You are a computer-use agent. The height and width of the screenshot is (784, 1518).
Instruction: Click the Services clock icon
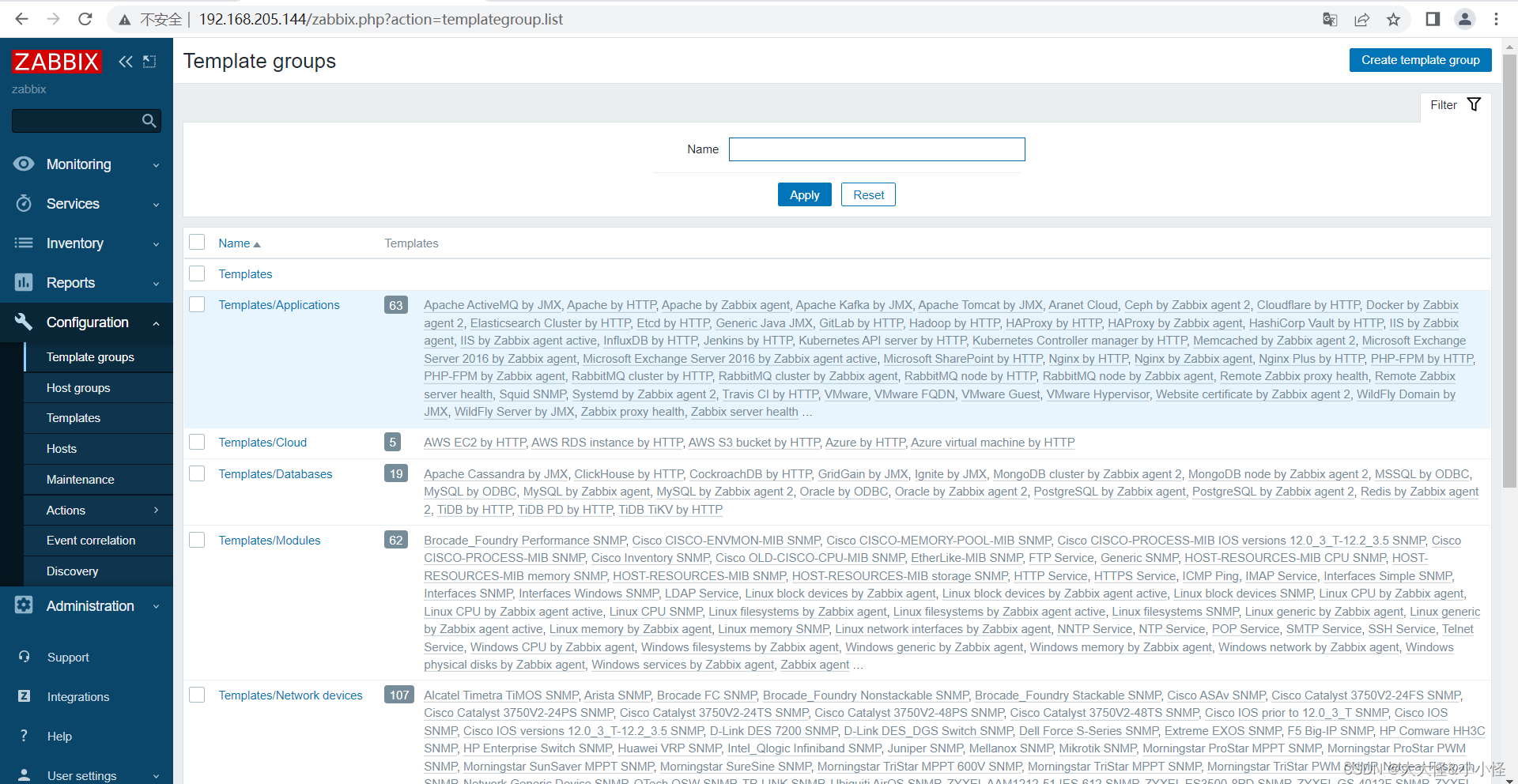[25, 203]
